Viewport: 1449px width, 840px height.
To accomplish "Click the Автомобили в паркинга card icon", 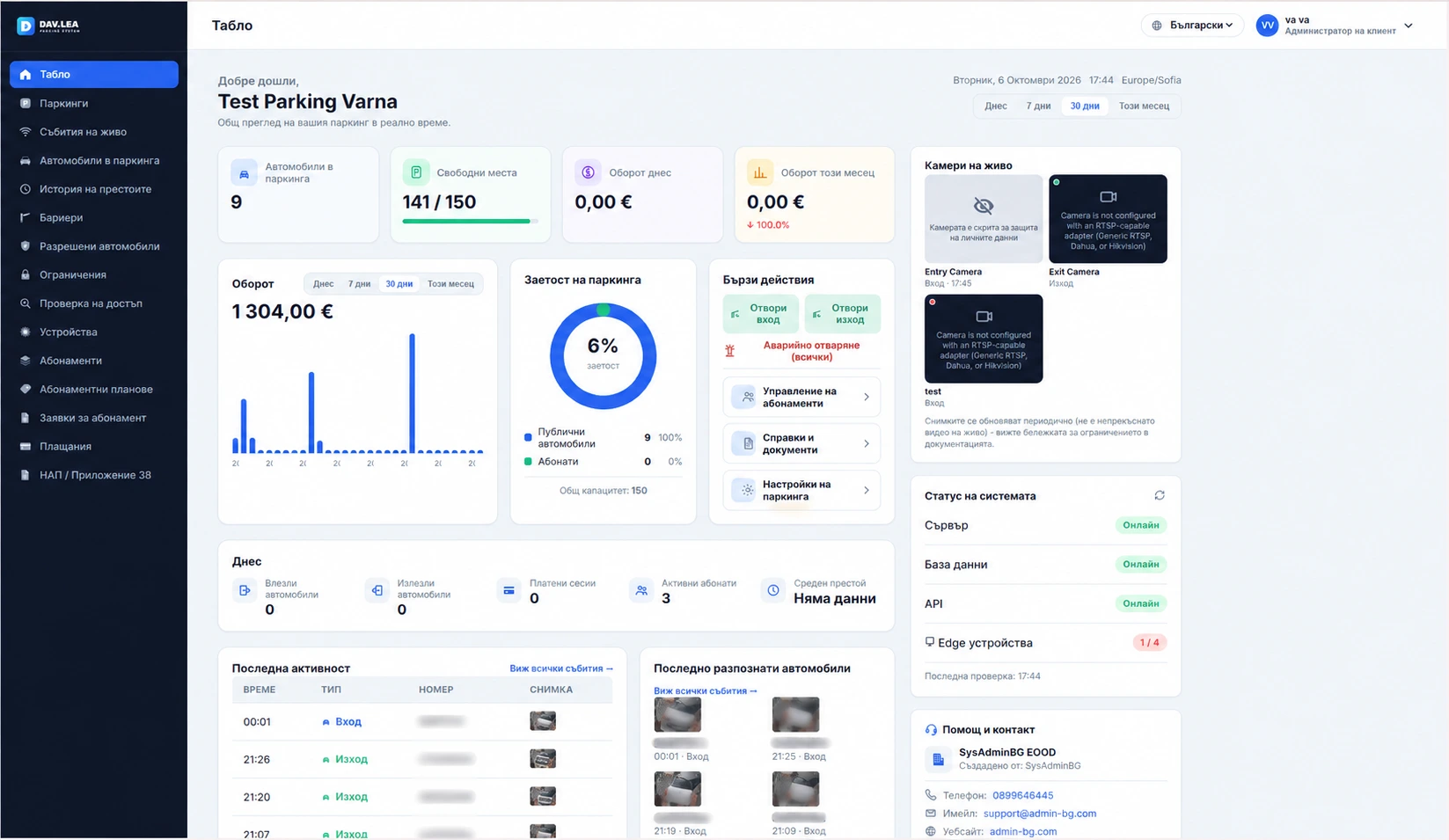I will click(x=244, y=172).
